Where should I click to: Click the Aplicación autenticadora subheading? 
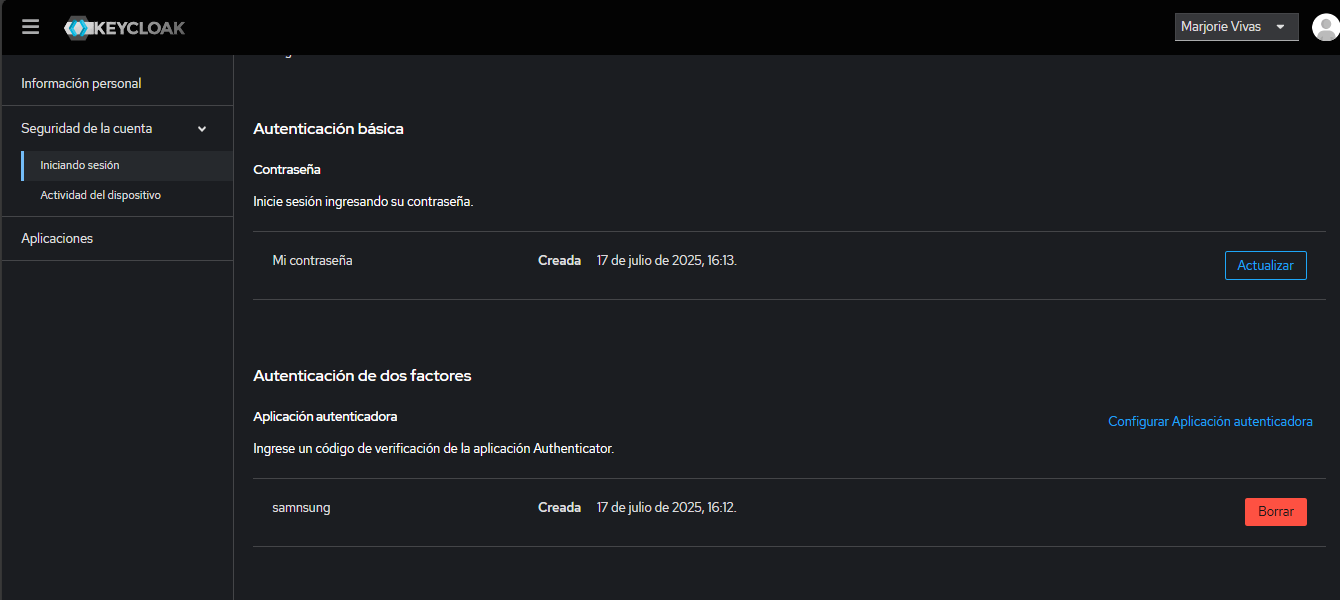[x=325, y=416]
